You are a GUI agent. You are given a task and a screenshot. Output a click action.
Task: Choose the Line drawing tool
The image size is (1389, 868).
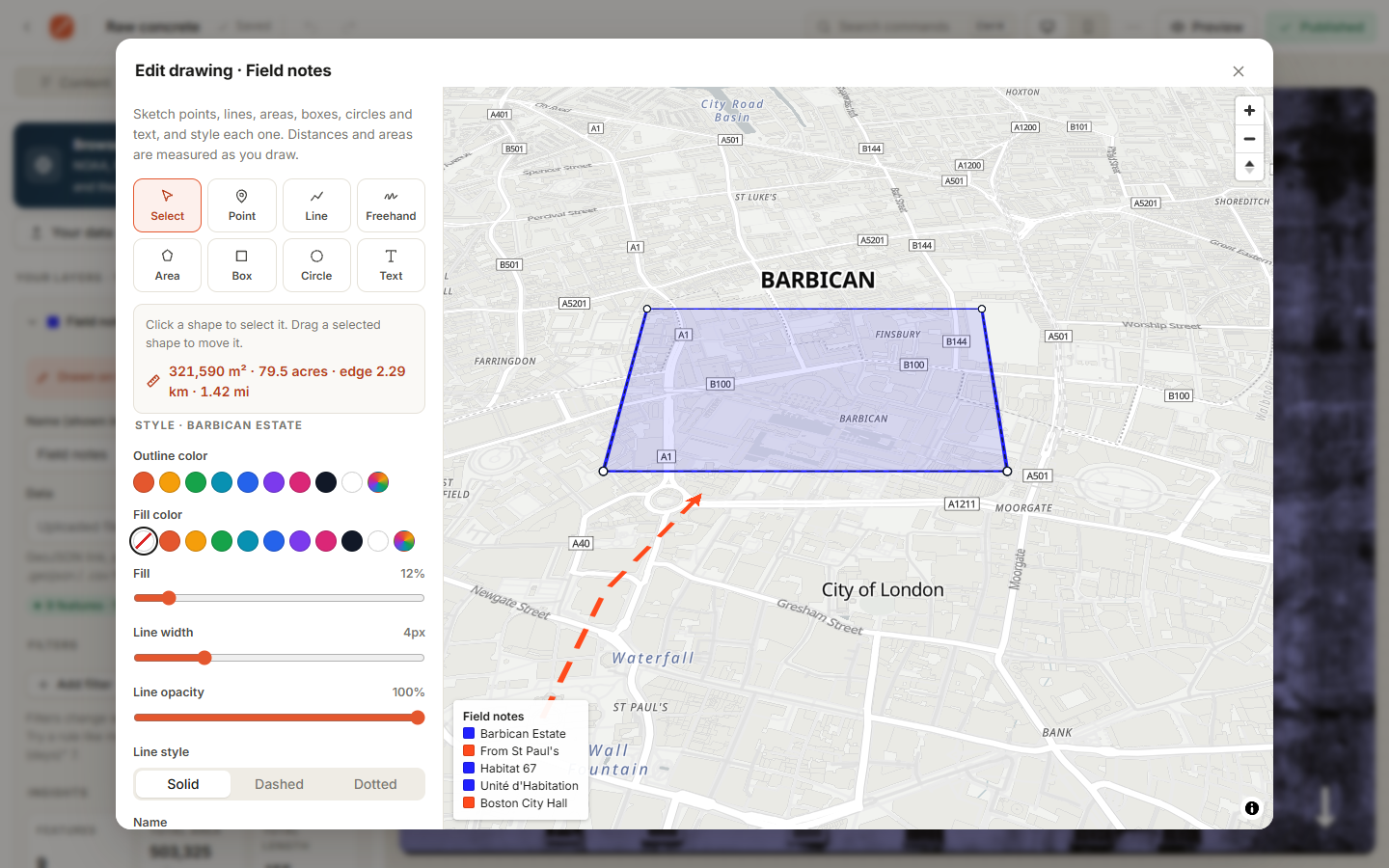(x=316, y=205)
